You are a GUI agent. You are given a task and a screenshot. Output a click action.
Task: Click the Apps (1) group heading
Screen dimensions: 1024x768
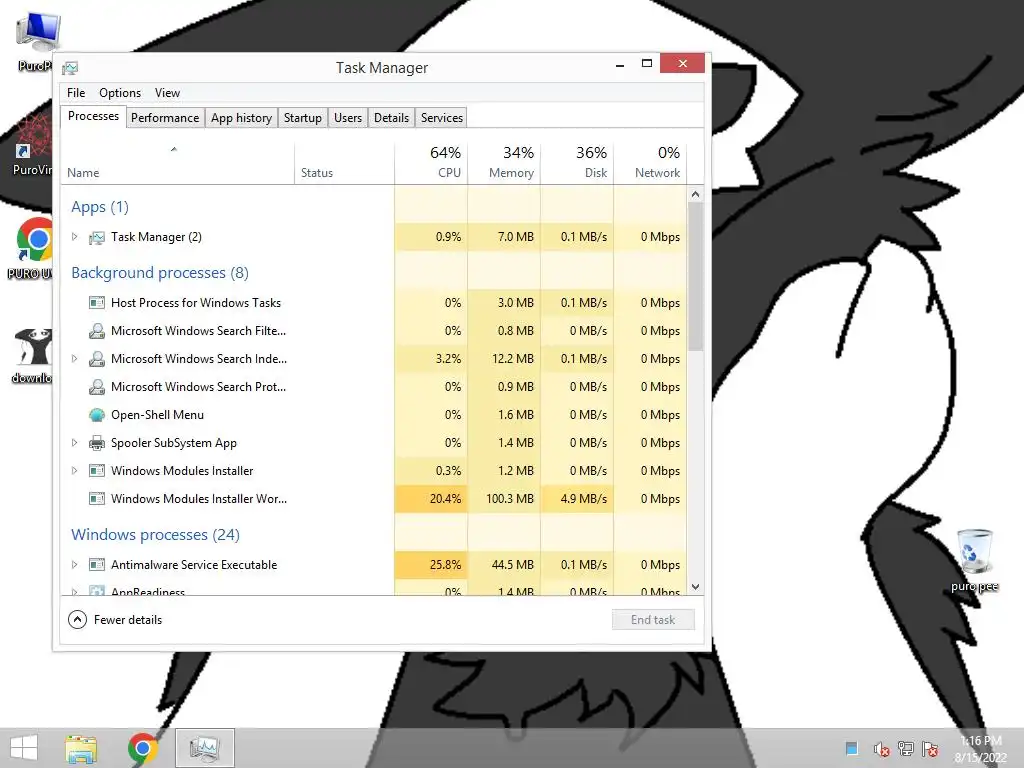[x=100, y=207]
